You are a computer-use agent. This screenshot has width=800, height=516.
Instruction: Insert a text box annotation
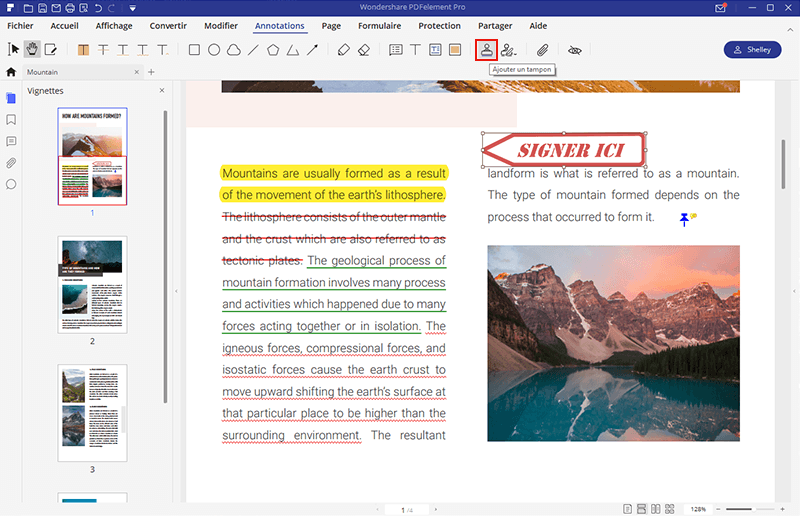[435, 50]
